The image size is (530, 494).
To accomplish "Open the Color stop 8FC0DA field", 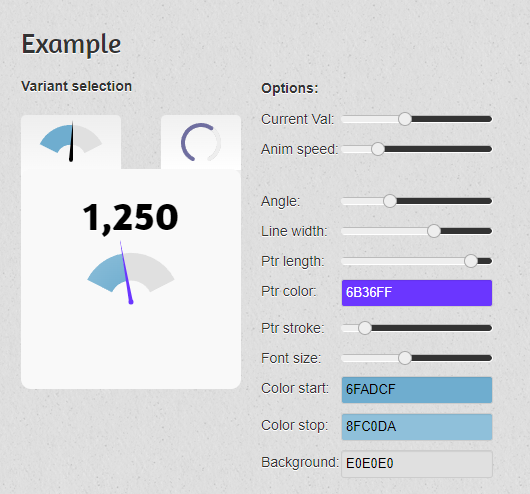I will pyautogui.click(x=417, y=427).
